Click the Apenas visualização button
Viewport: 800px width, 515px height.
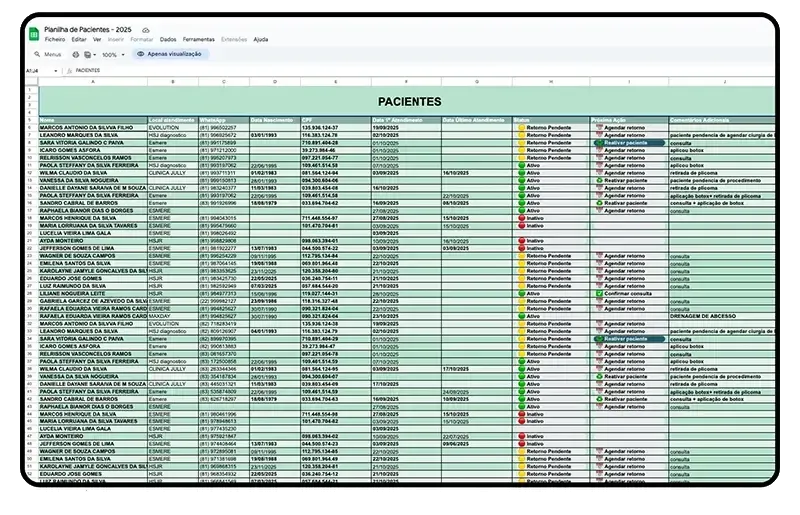point(170,54)
